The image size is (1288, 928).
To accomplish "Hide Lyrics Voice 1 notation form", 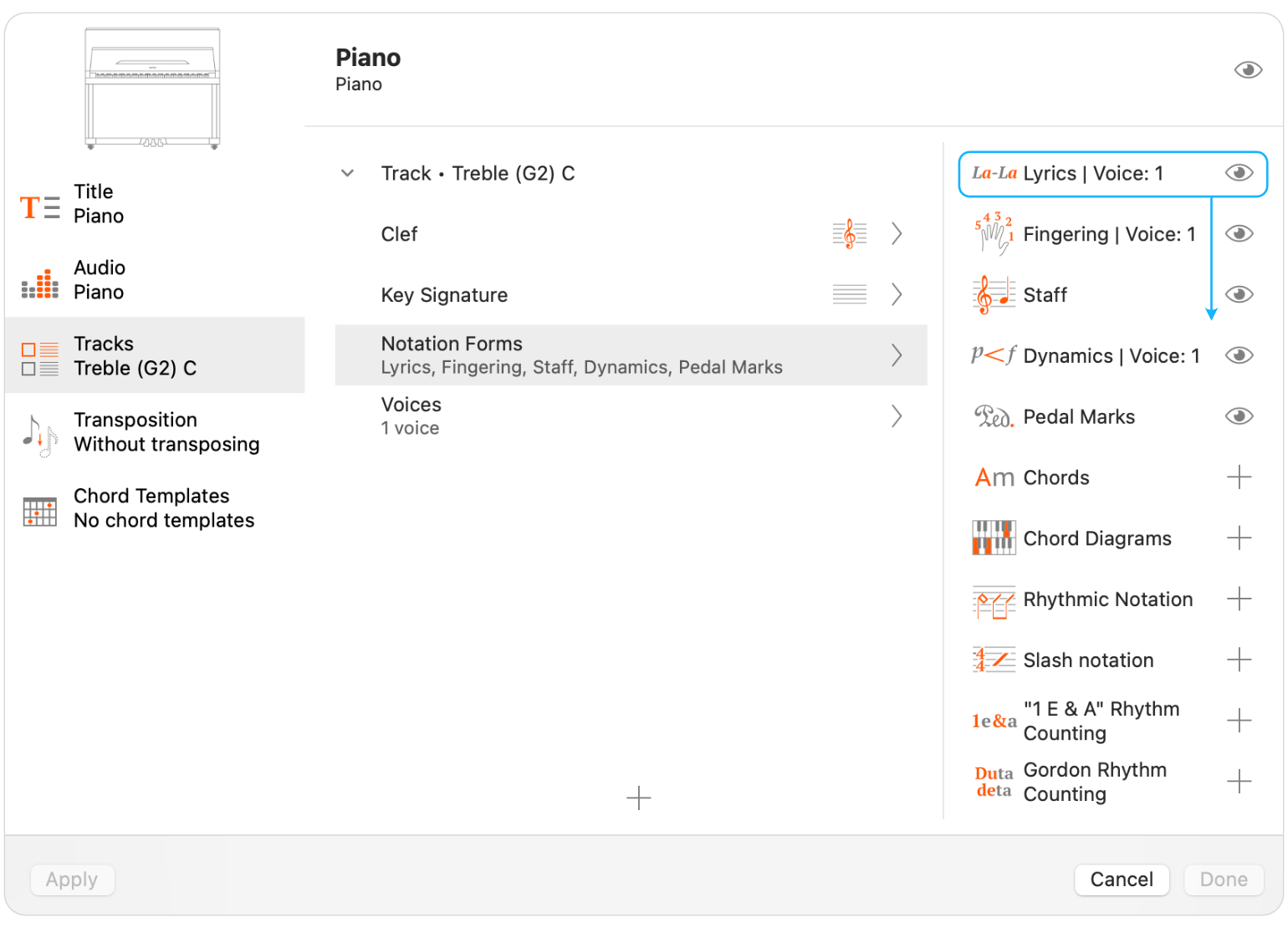I will click(1239, 173).
